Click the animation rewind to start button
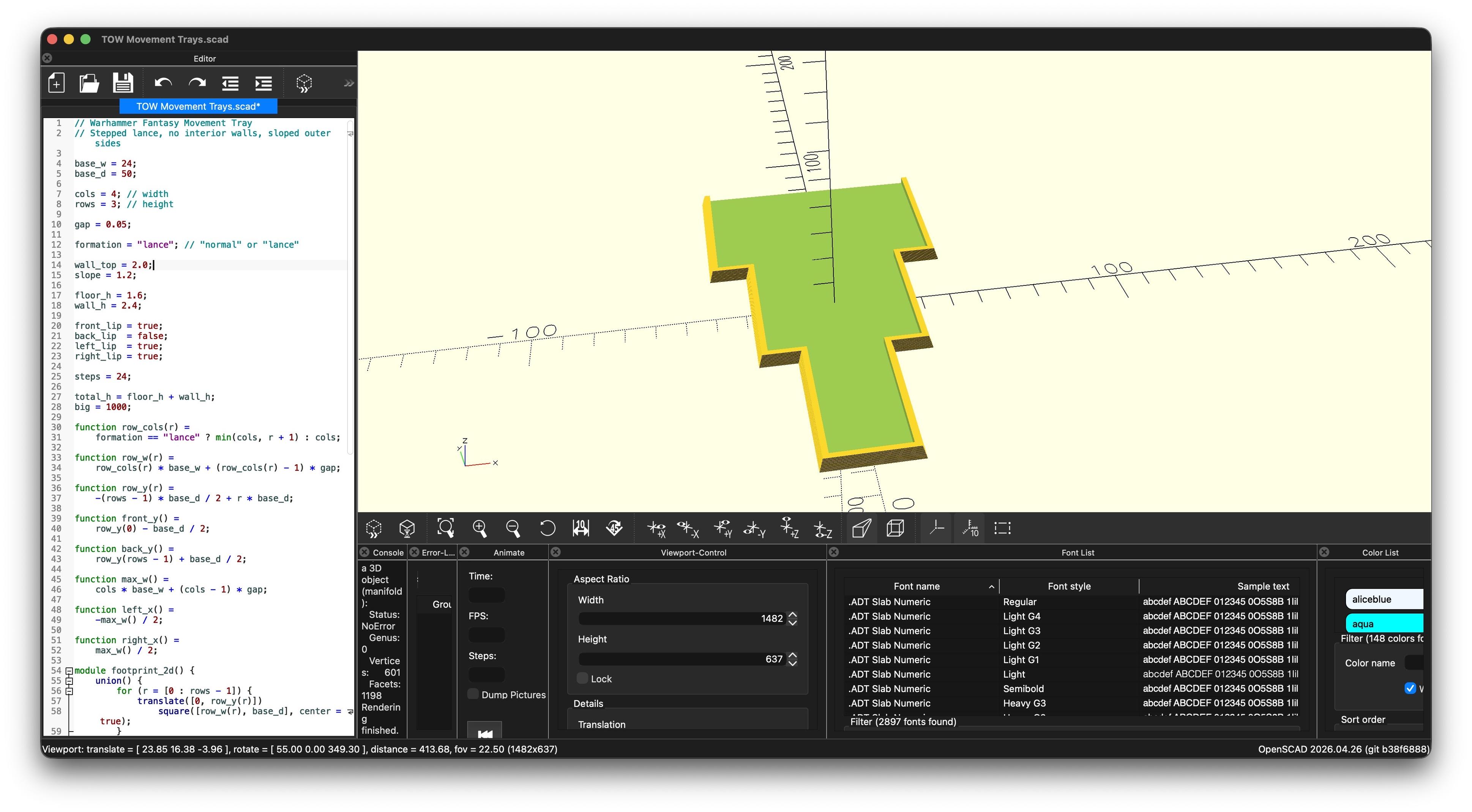The height and width of the screenshot is (812, 1472). [484, 731]
